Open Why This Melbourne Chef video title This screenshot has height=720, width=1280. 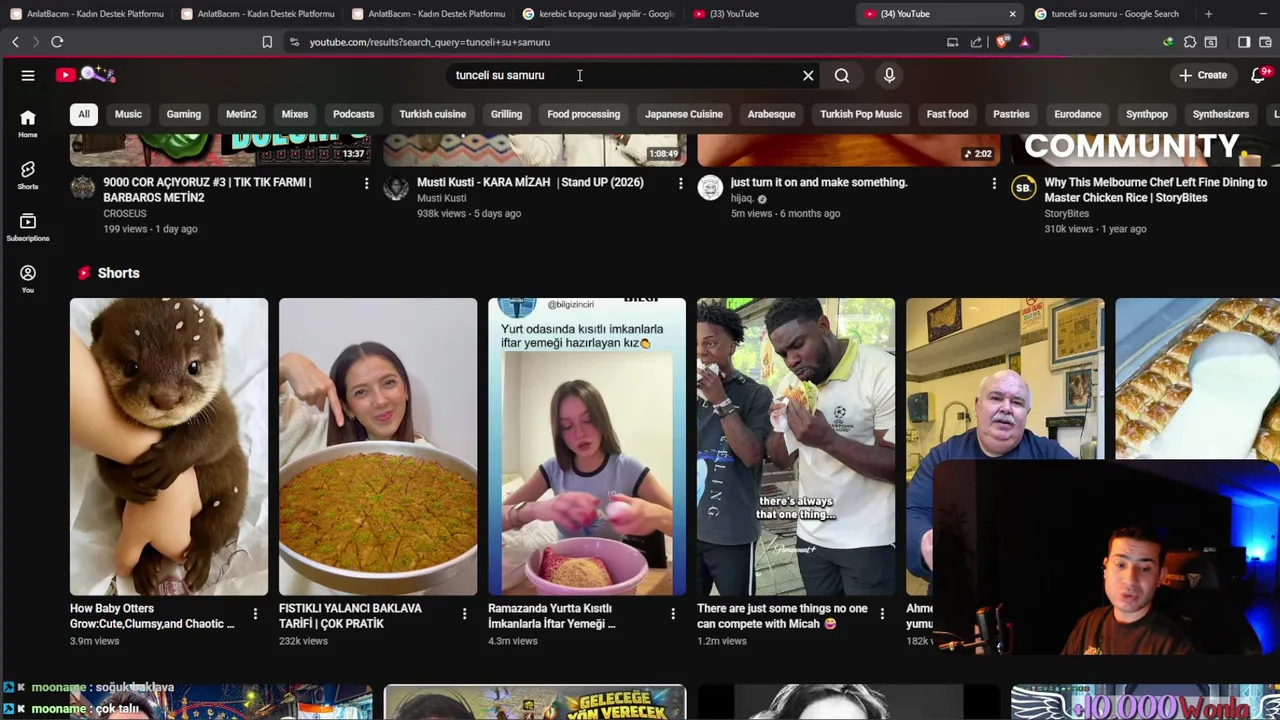click(1156, 190)
